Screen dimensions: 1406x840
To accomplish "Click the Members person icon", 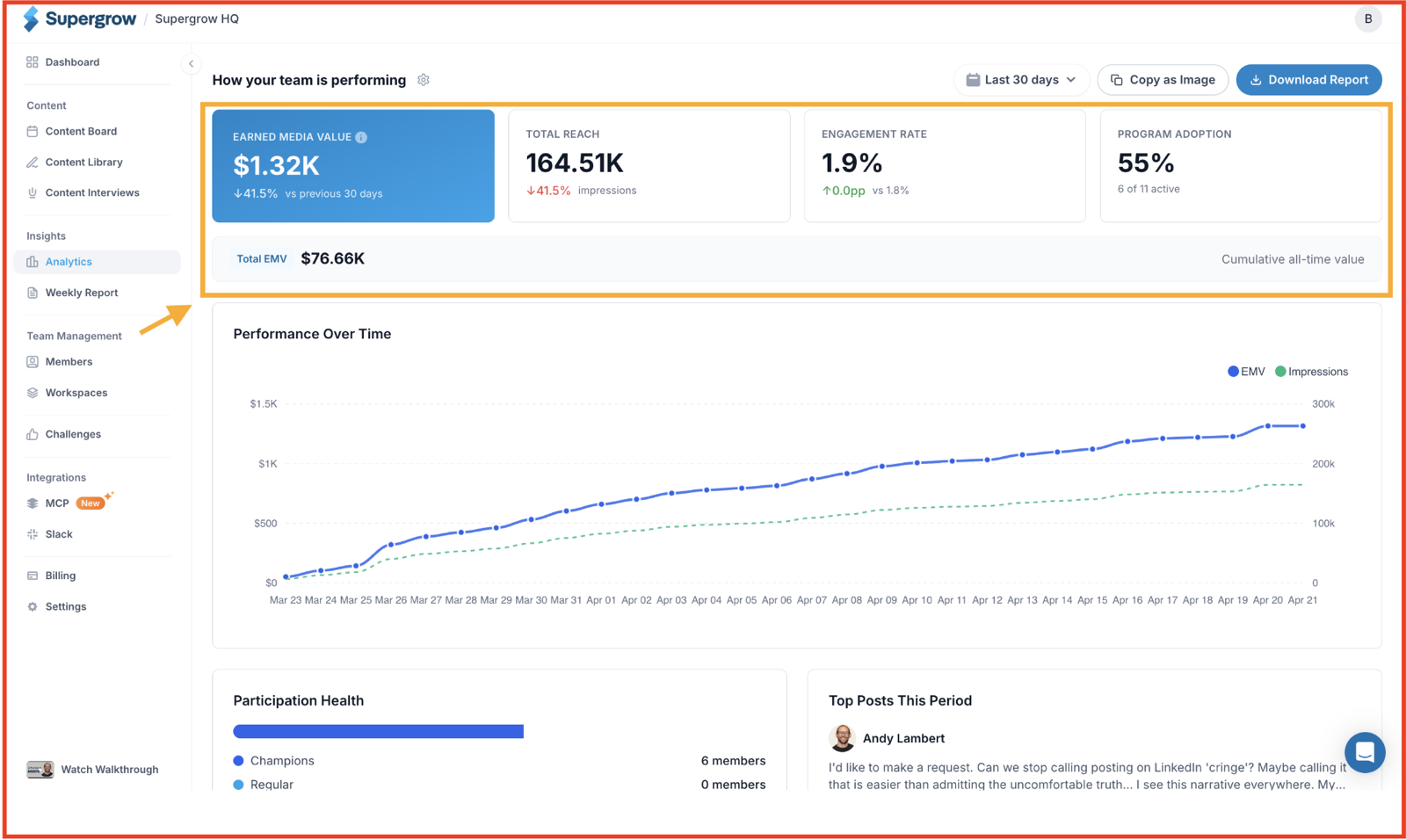I will [x=33, y=362].
